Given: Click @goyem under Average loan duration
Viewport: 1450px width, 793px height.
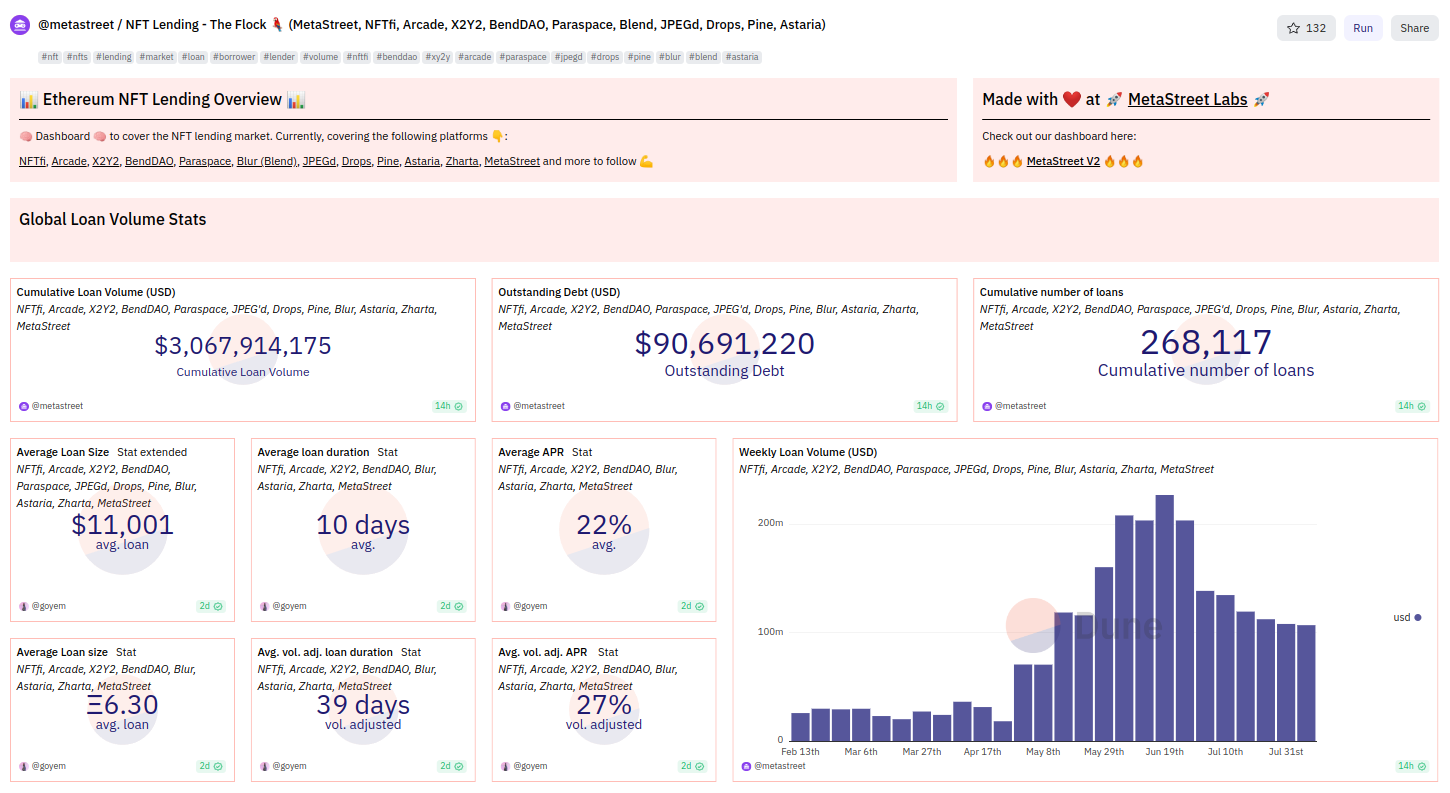Looking at the screenshot, I should [289, 606].
